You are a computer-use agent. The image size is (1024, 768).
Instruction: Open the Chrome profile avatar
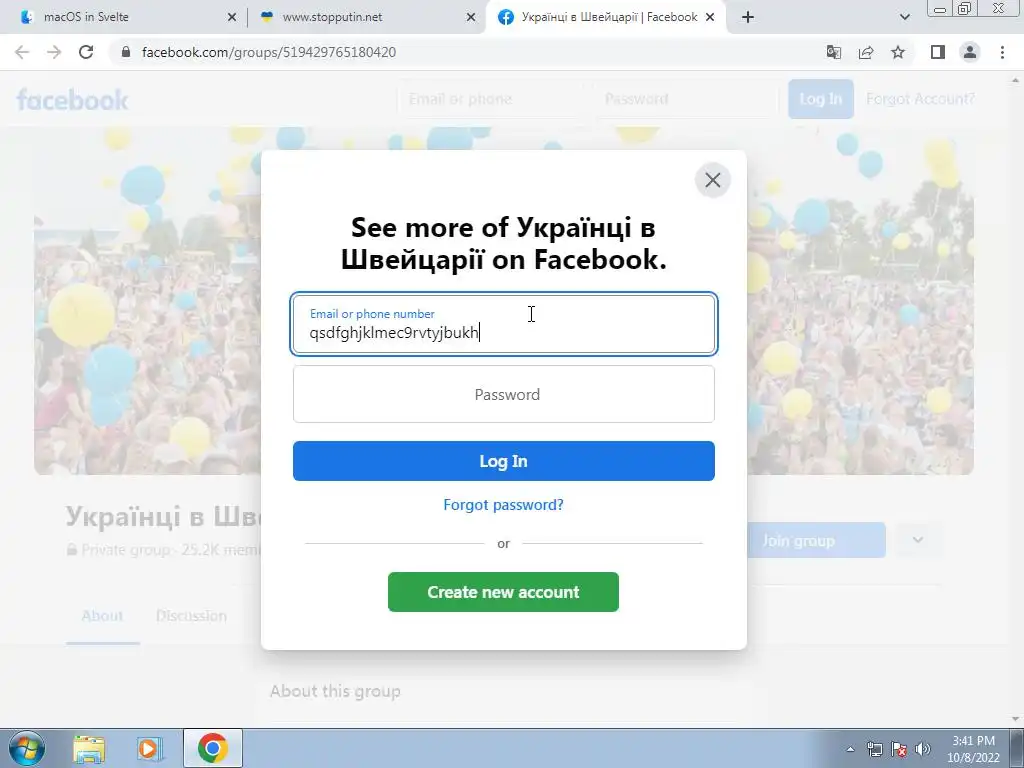pos(970,52)
